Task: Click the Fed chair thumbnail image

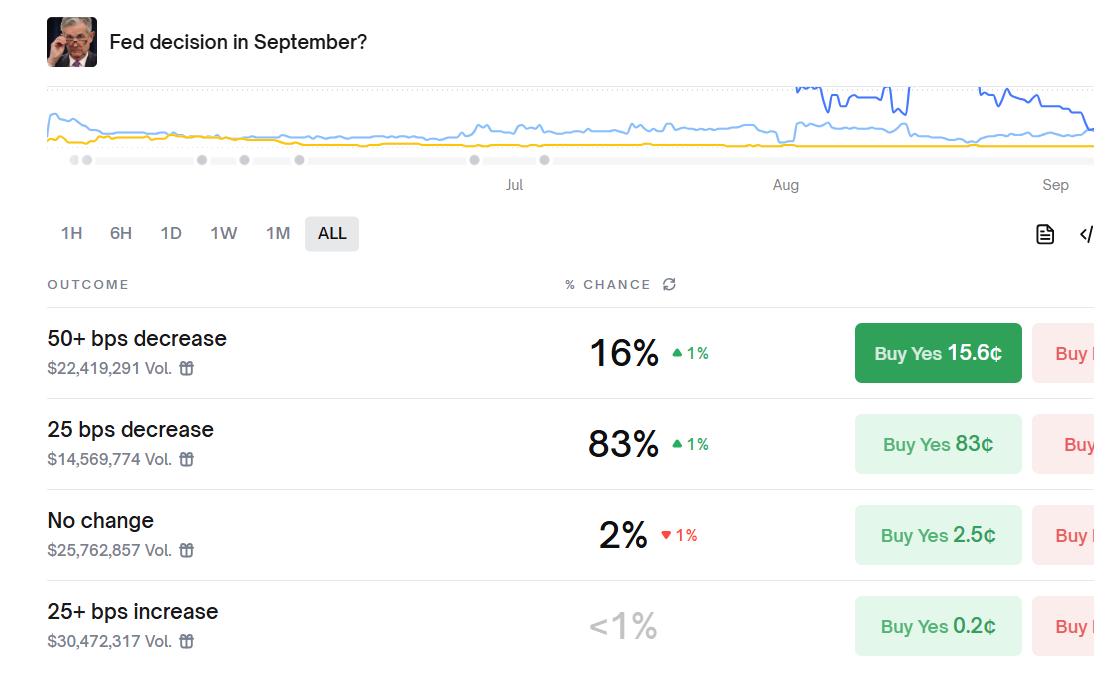Action: pyautogui.click(x=72, y=42)
